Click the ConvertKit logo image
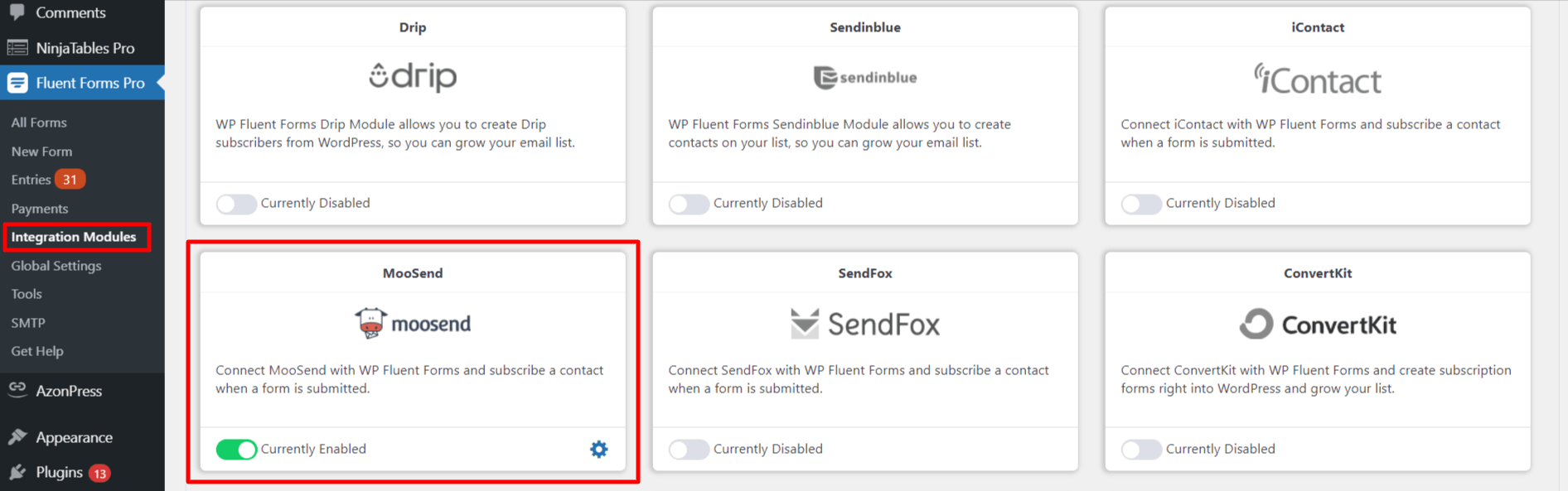The width and height of the screenshot is (1568, 491). [1317, 324]
